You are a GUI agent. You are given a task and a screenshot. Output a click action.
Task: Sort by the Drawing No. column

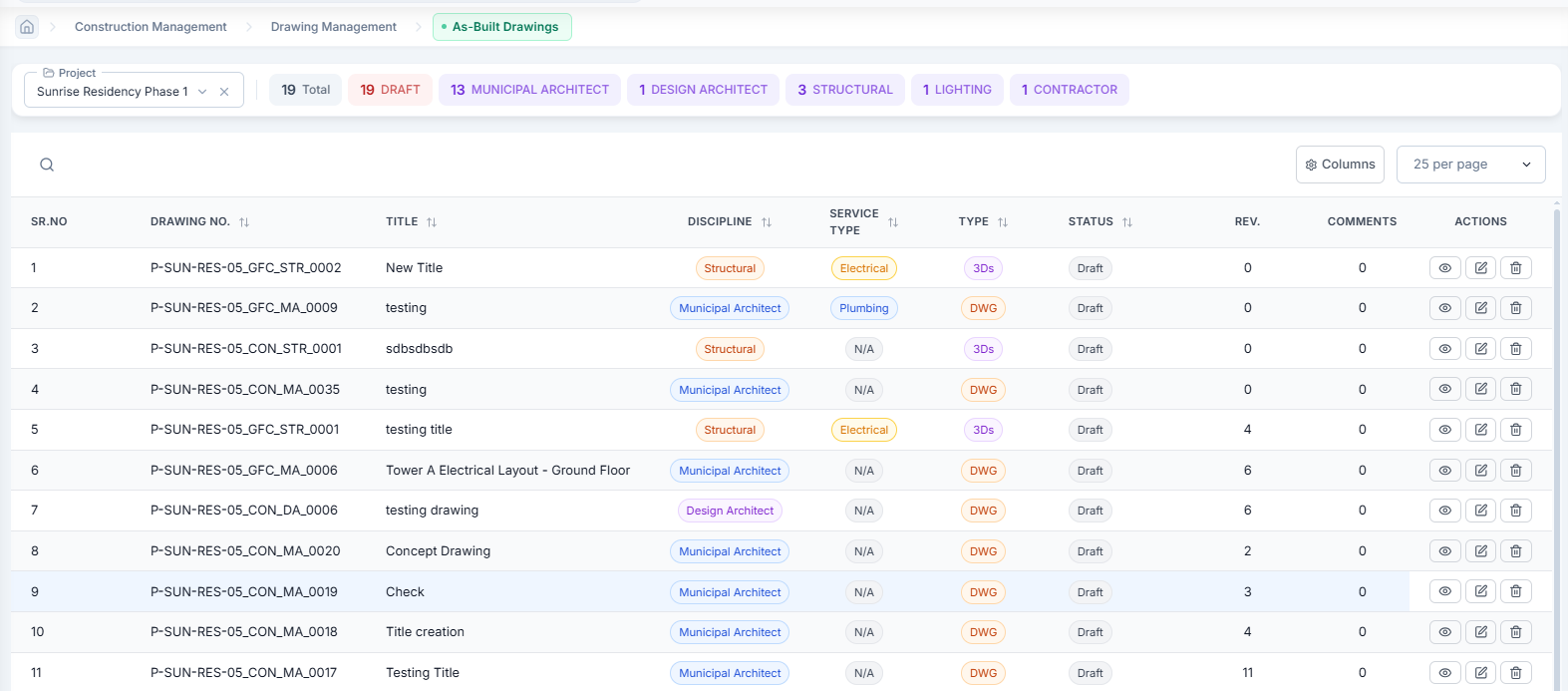(244, 222)
